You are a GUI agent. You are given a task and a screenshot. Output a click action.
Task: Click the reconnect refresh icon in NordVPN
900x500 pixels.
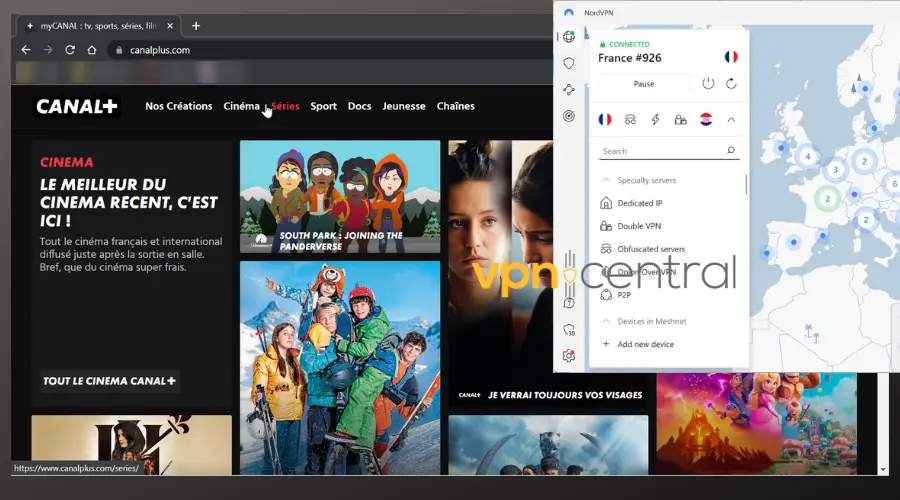coord(731,83)
